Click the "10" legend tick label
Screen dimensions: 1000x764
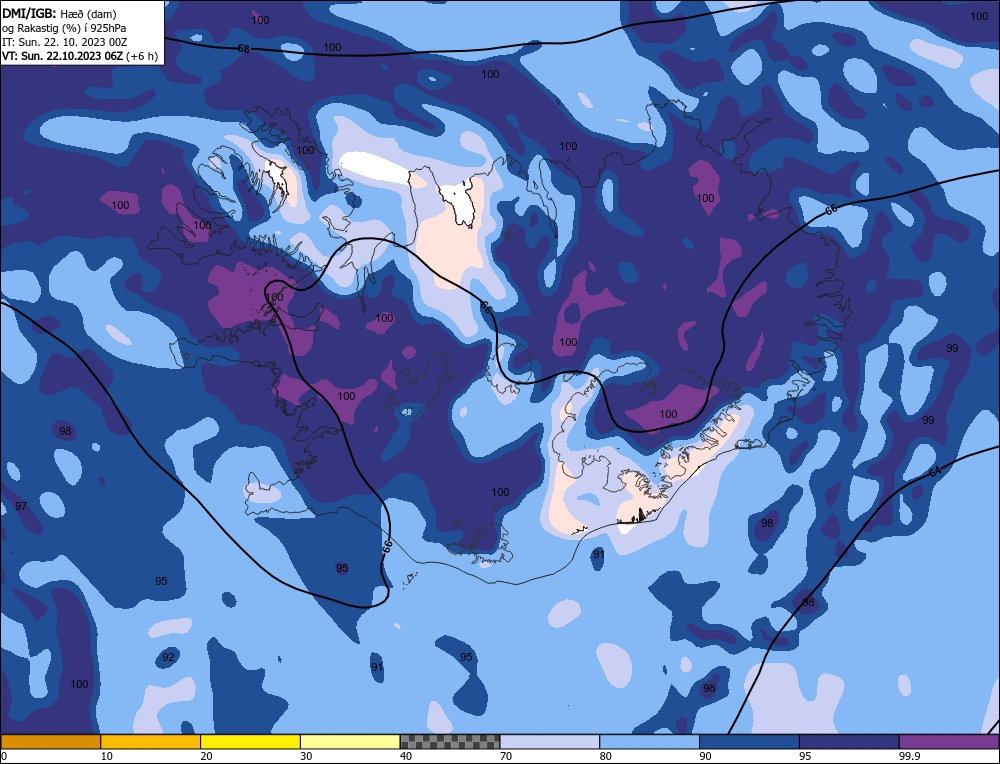(107, 756)
